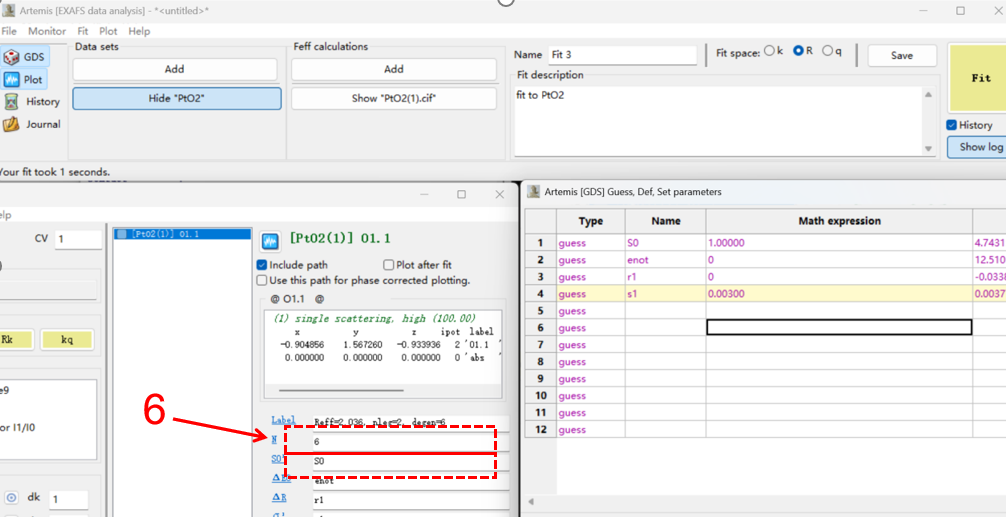Viewport: 1006px width, 517px height.
Task: Click the Type column header in GDS table
Action: (x=590, y=221)
